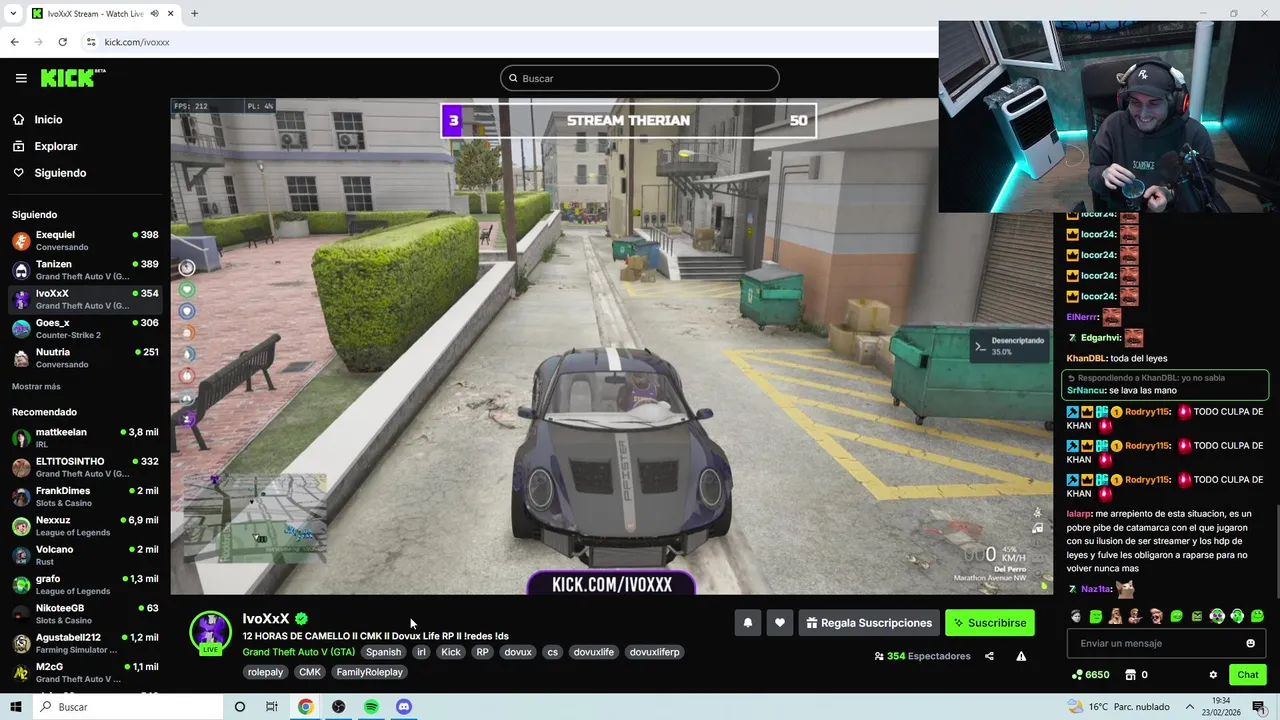Click the Regala Suscripciones button
Image resolution: width=1280 pixels, height=720 pixels.
(869, 623)
